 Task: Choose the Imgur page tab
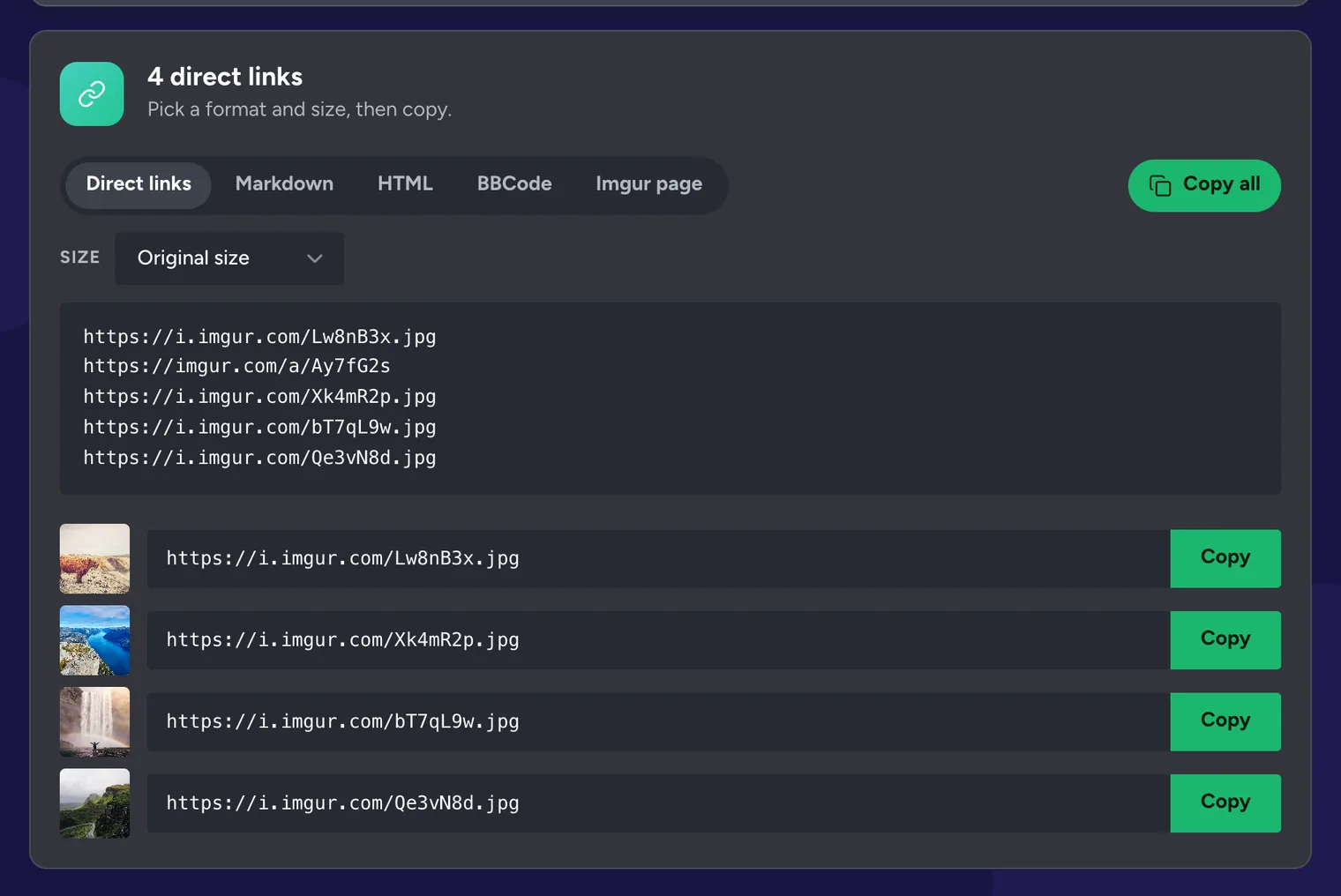(648, 184)
